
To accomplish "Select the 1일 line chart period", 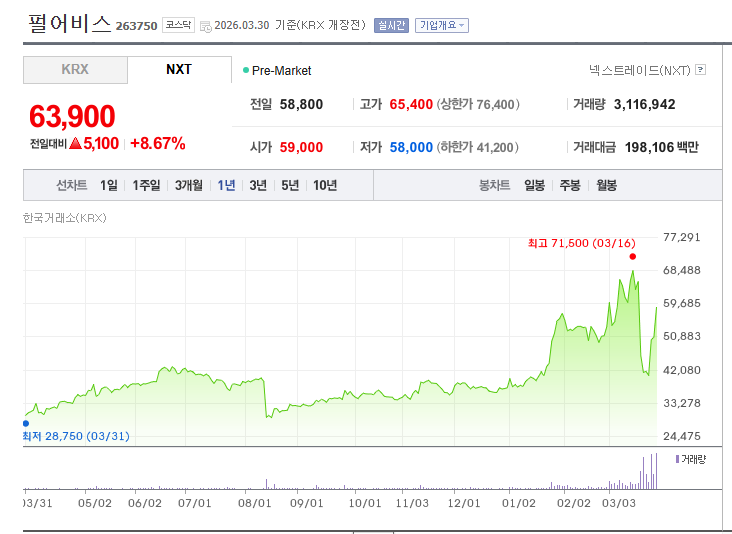I will coord(108,185).
